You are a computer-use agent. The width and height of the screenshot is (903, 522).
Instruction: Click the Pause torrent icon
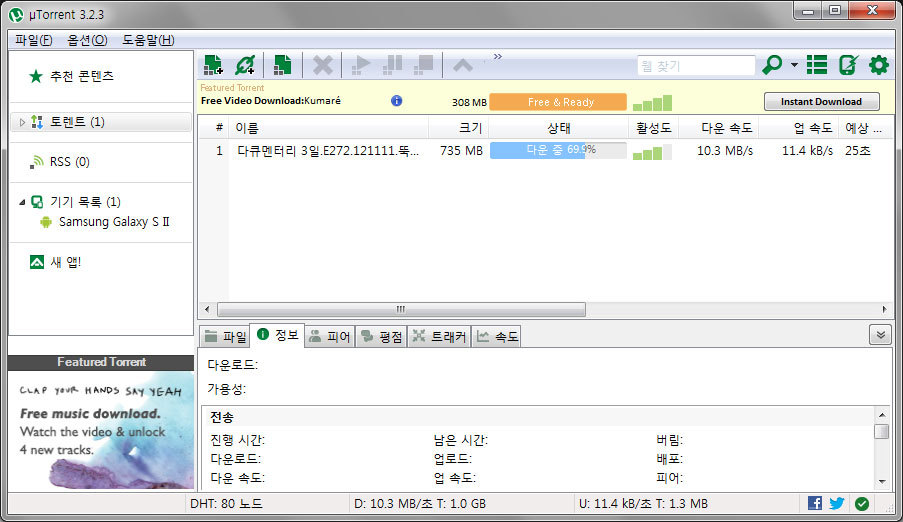click(392, 65)
